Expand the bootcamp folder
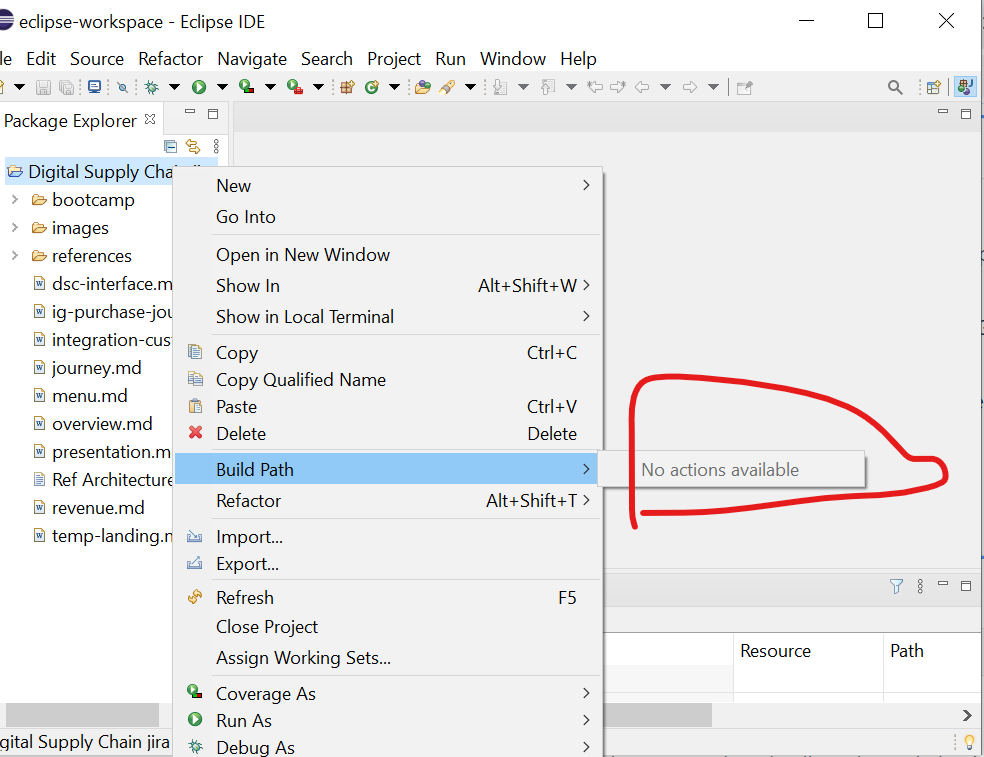This screenshot has width=984, height=757. coord(15,200)
